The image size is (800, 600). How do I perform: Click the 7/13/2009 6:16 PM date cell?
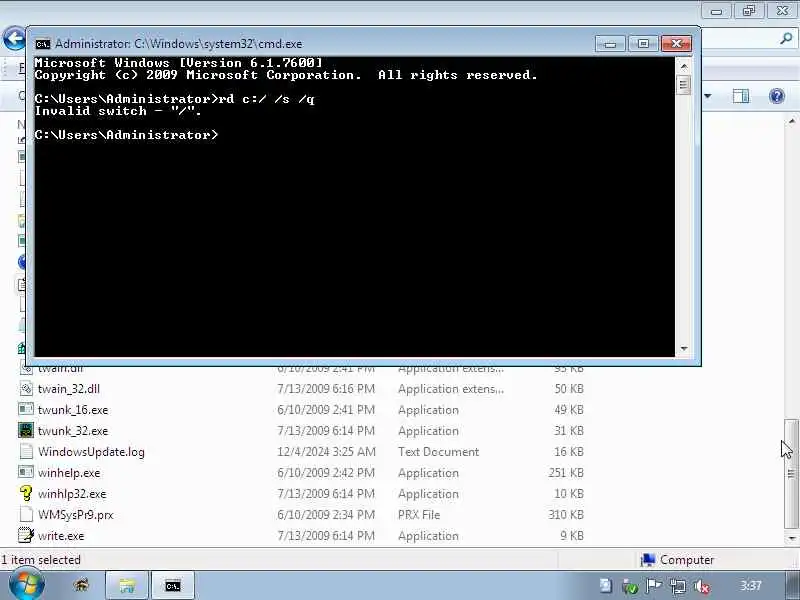tap(326, 389)
